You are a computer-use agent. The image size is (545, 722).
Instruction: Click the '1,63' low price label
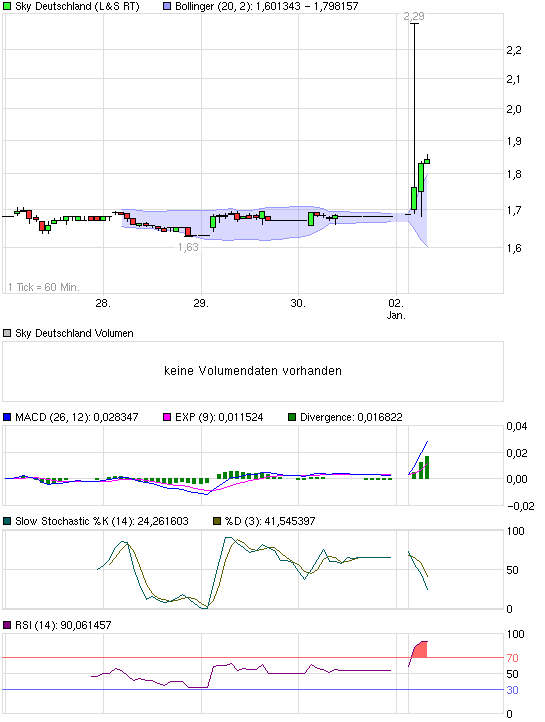188,247
